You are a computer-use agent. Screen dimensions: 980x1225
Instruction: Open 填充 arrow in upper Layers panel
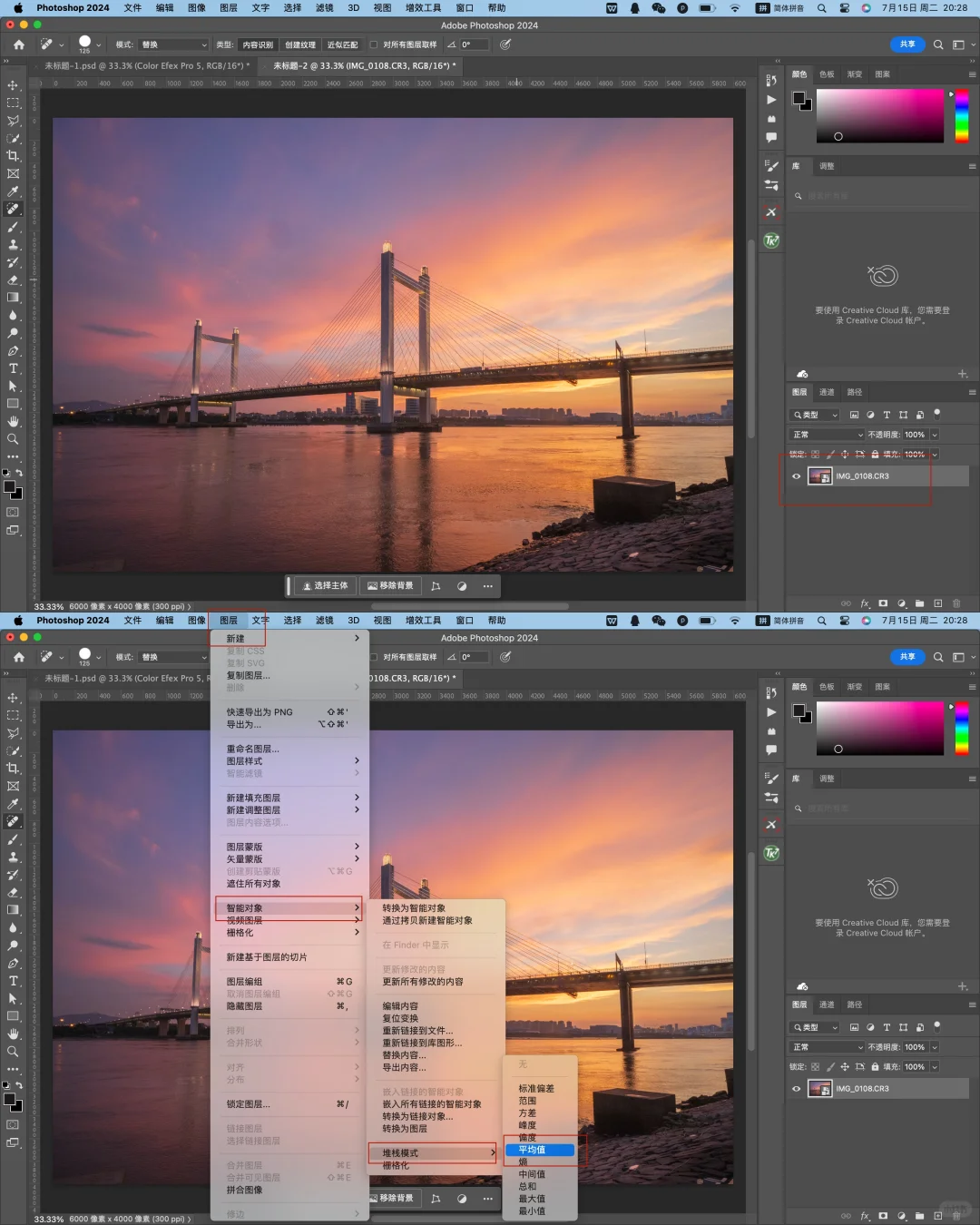[935, 455]
